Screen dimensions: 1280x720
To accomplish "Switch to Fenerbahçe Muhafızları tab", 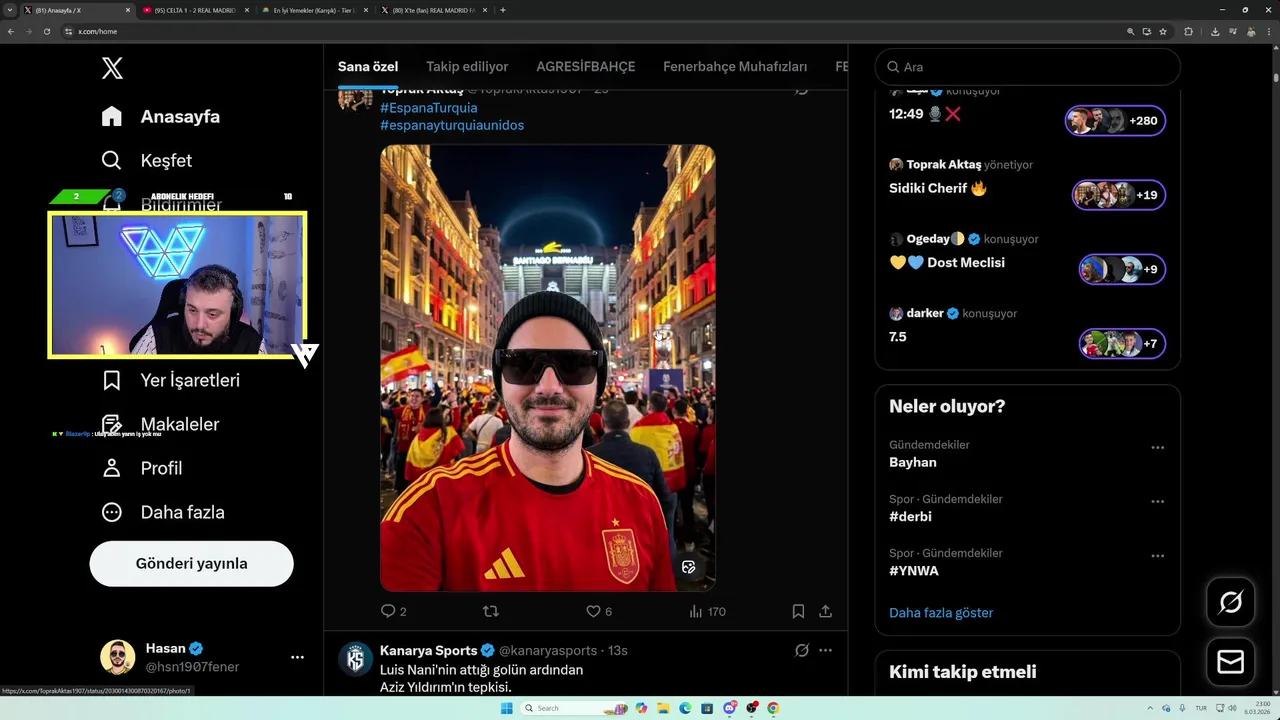I will click(x=735, y=67).
